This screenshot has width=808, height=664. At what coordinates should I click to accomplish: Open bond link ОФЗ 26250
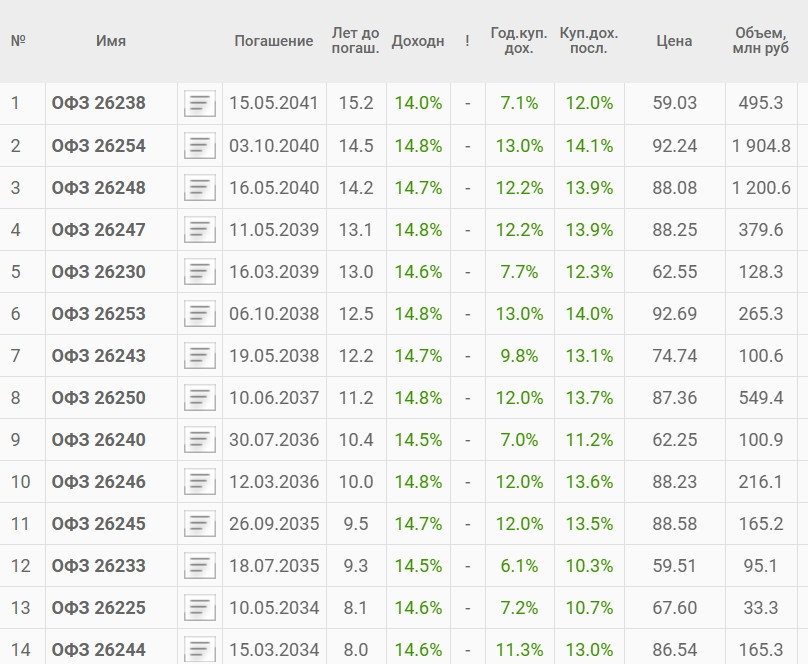click(98, 398)
